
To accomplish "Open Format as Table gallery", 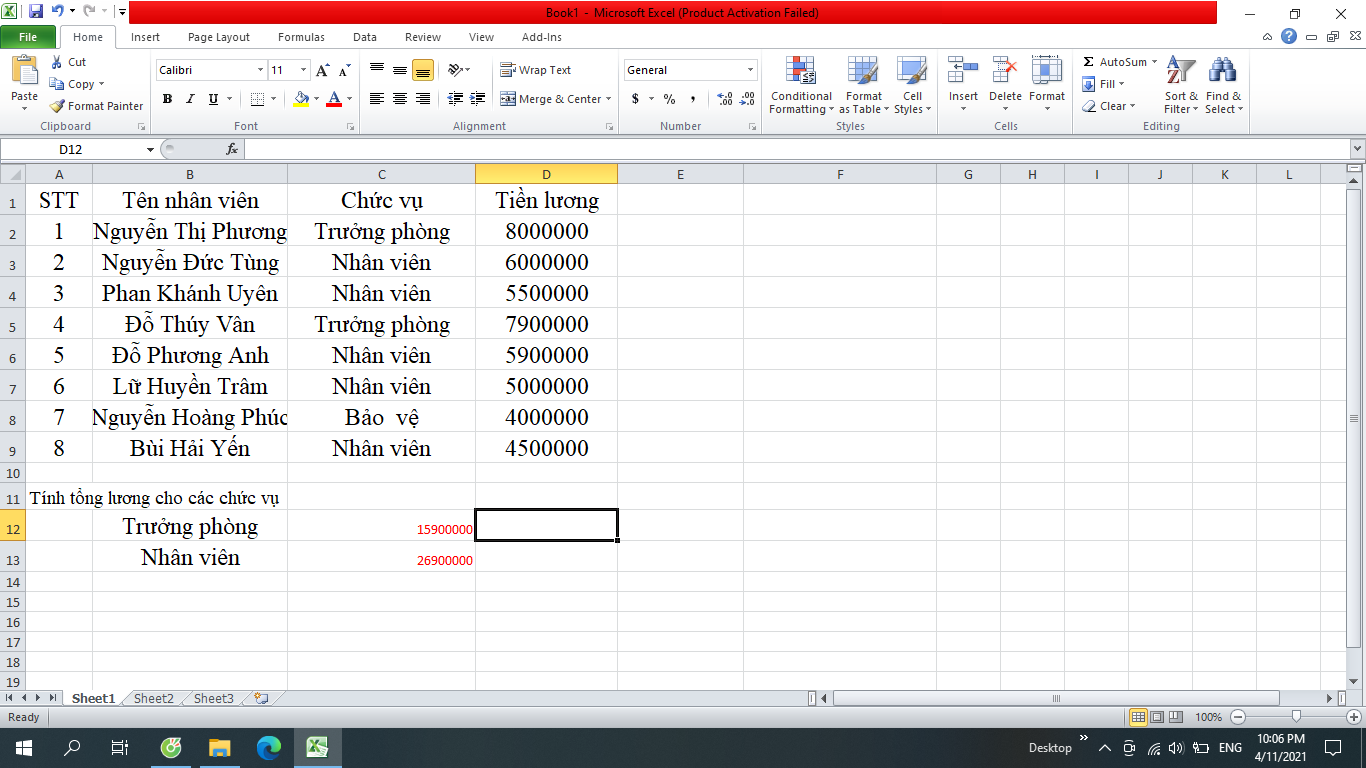I will (x=863, y=86).
